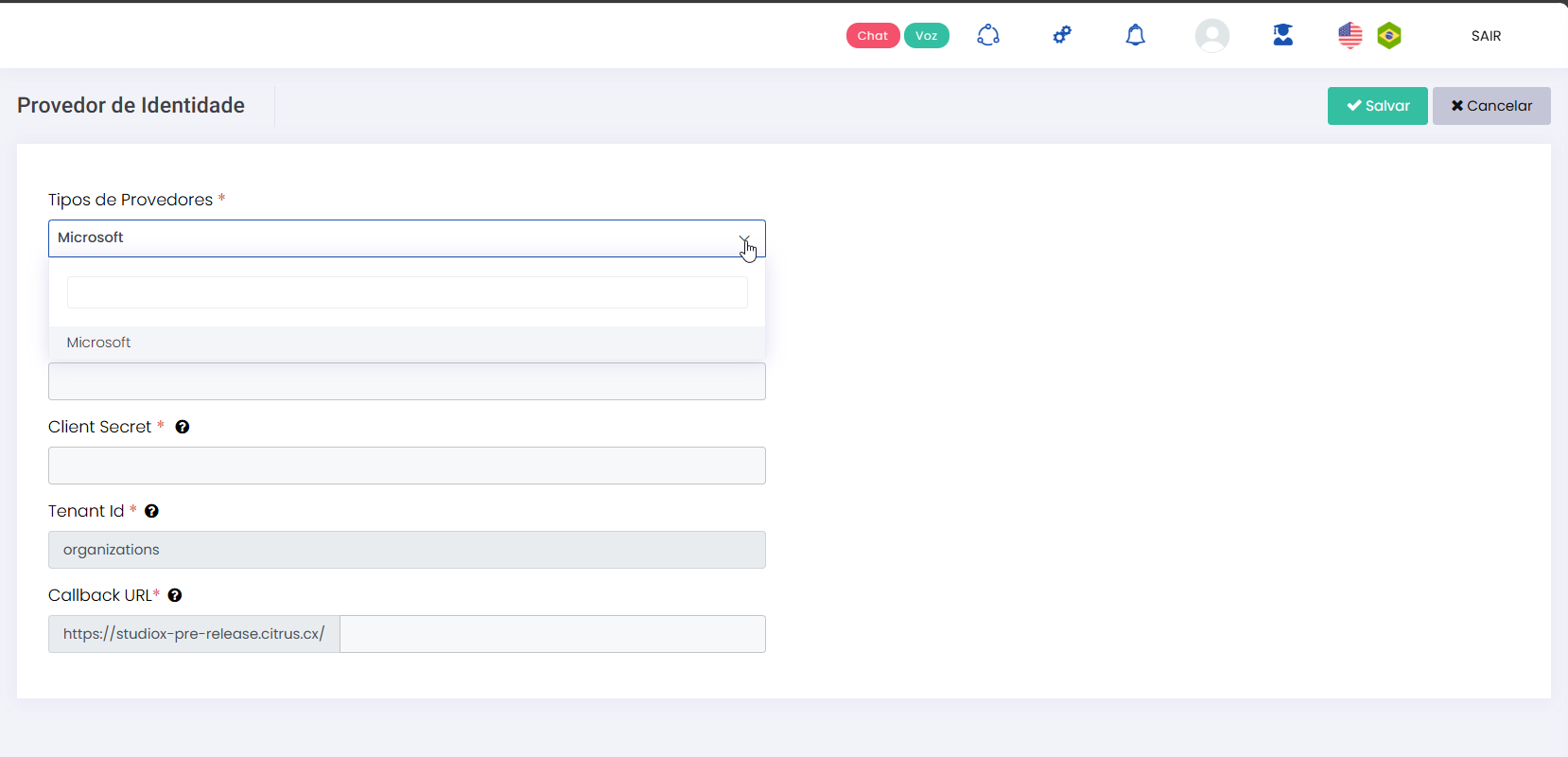Open the notifications bell

(1135, 36)
